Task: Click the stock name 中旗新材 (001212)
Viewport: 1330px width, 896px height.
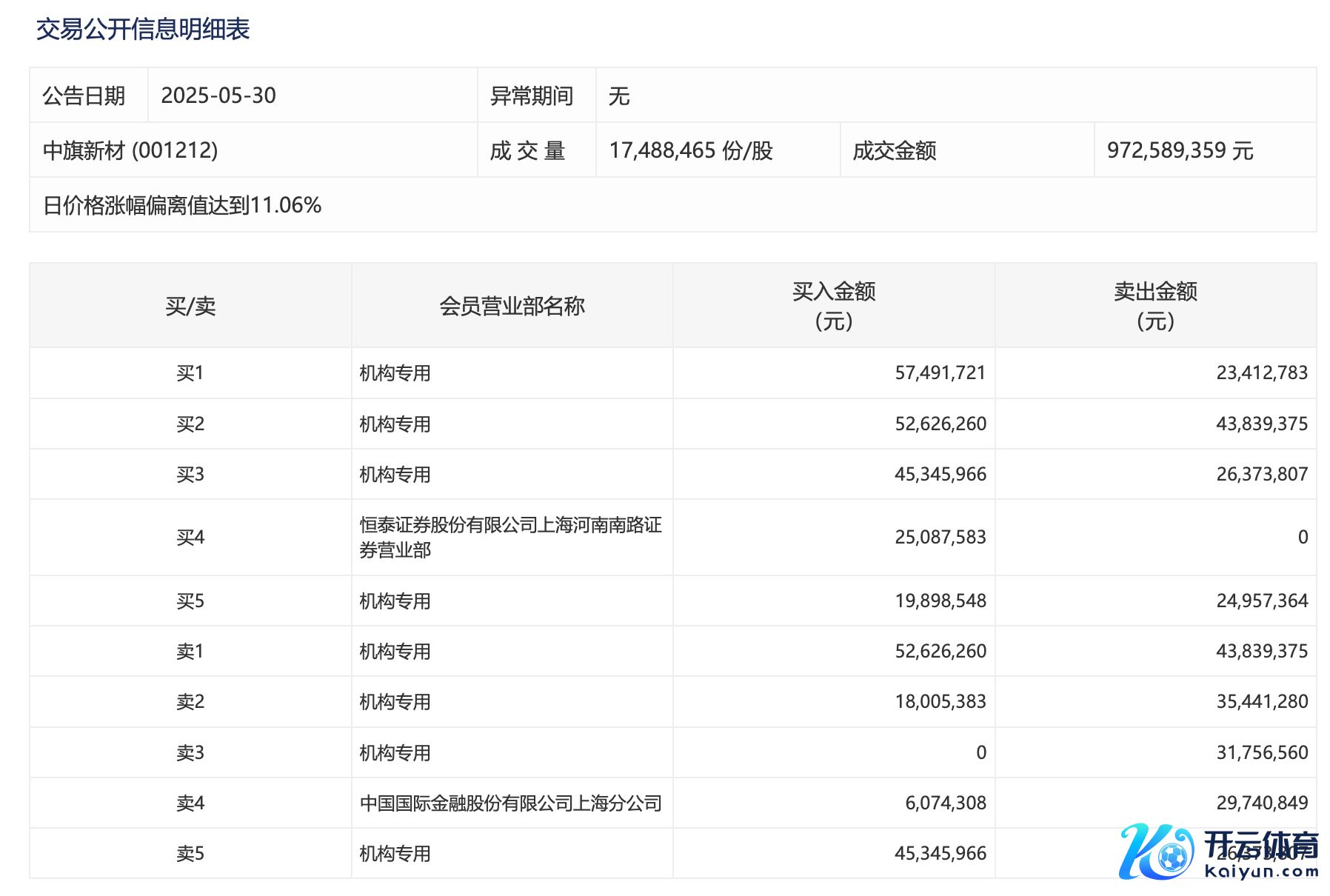Action: pyautogui.click(x=130, y=150)
